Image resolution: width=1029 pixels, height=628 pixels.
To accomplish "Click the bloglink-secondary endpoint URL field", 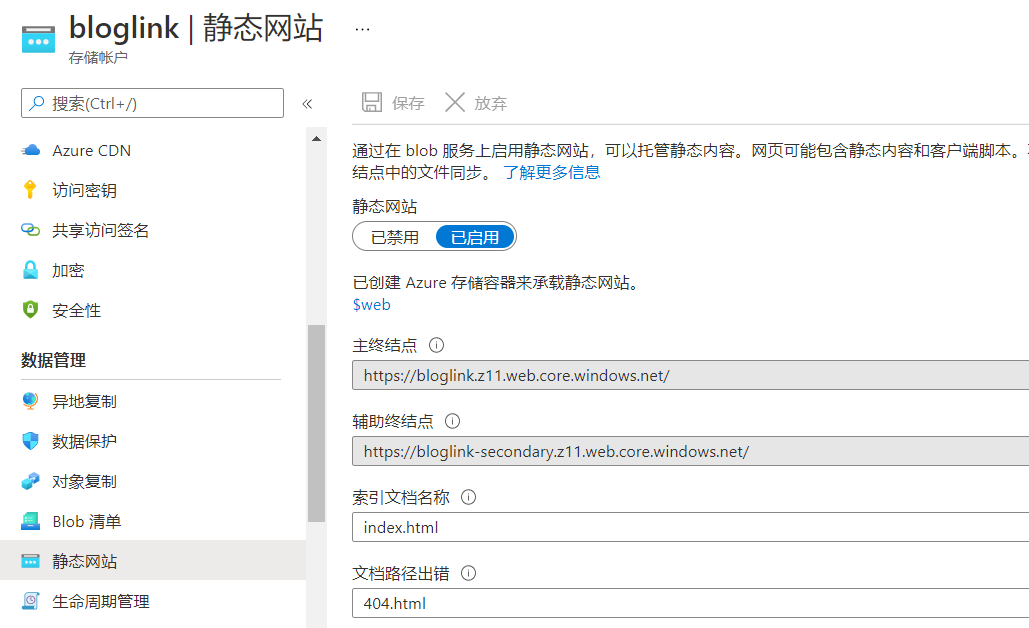I will click(690, 451).
